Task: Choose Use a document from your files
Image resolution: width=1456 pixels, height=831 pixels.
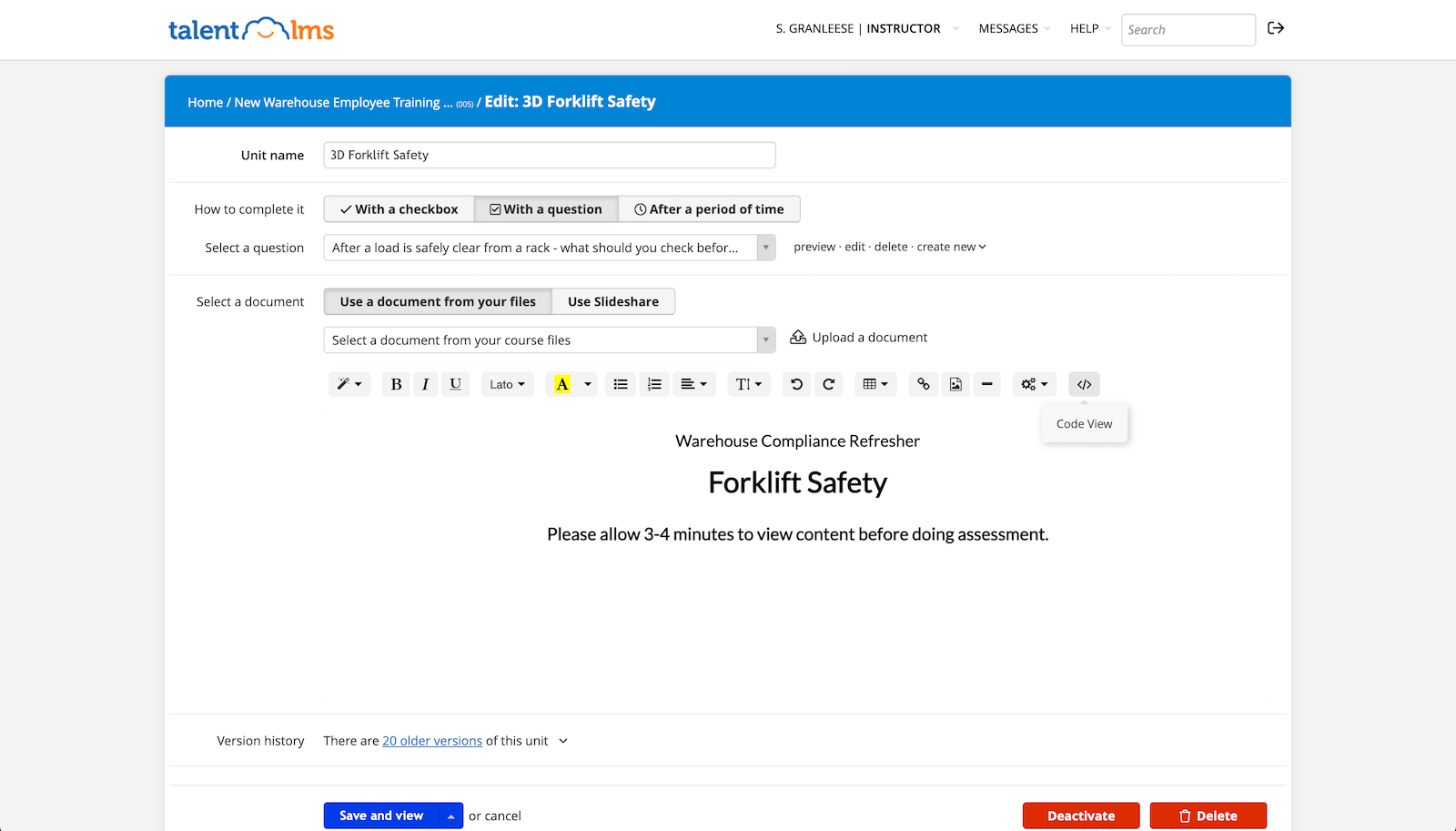Action: [438, 302]
